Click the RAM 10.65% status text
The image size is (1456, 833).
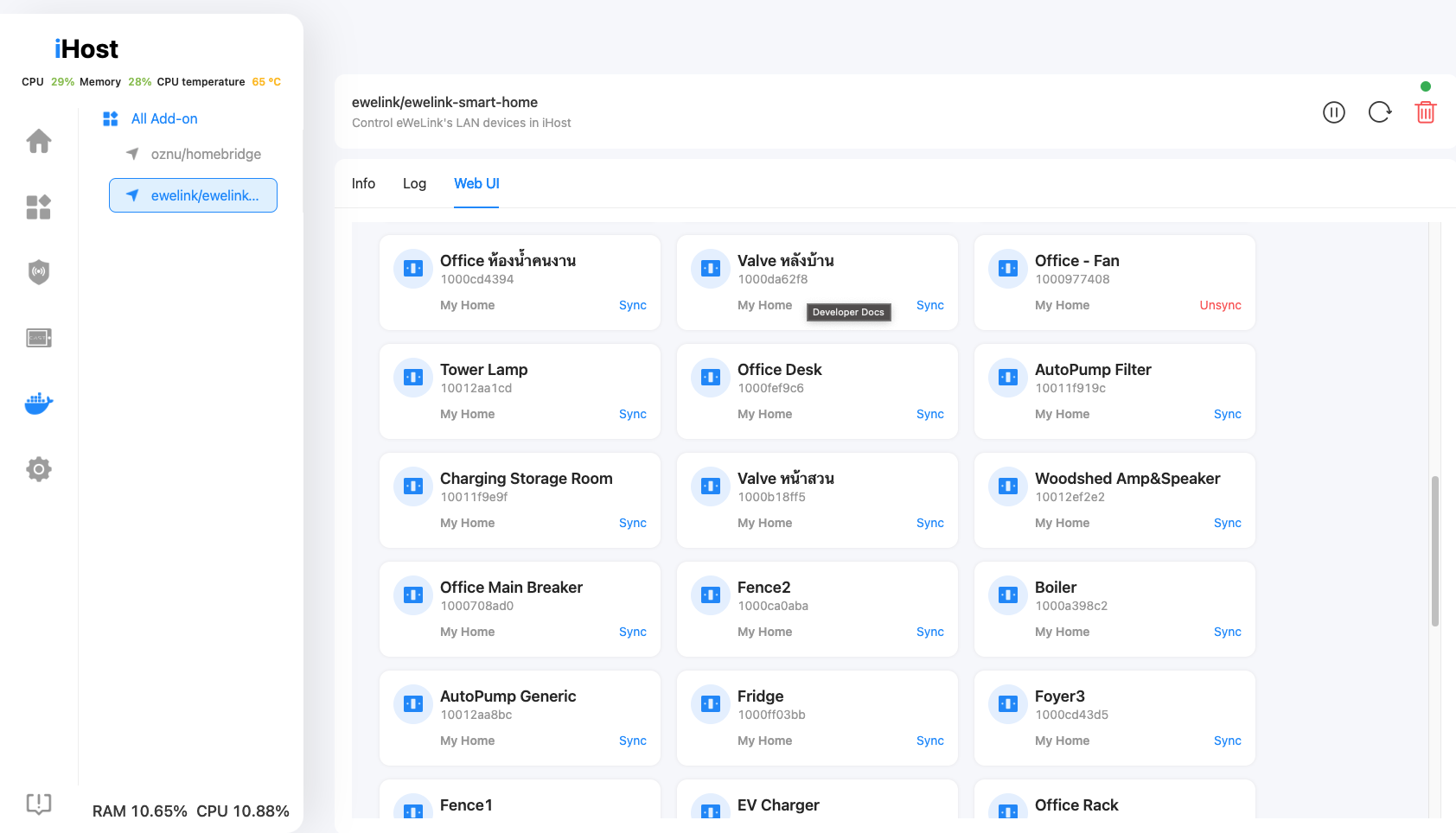pos(140,811)
